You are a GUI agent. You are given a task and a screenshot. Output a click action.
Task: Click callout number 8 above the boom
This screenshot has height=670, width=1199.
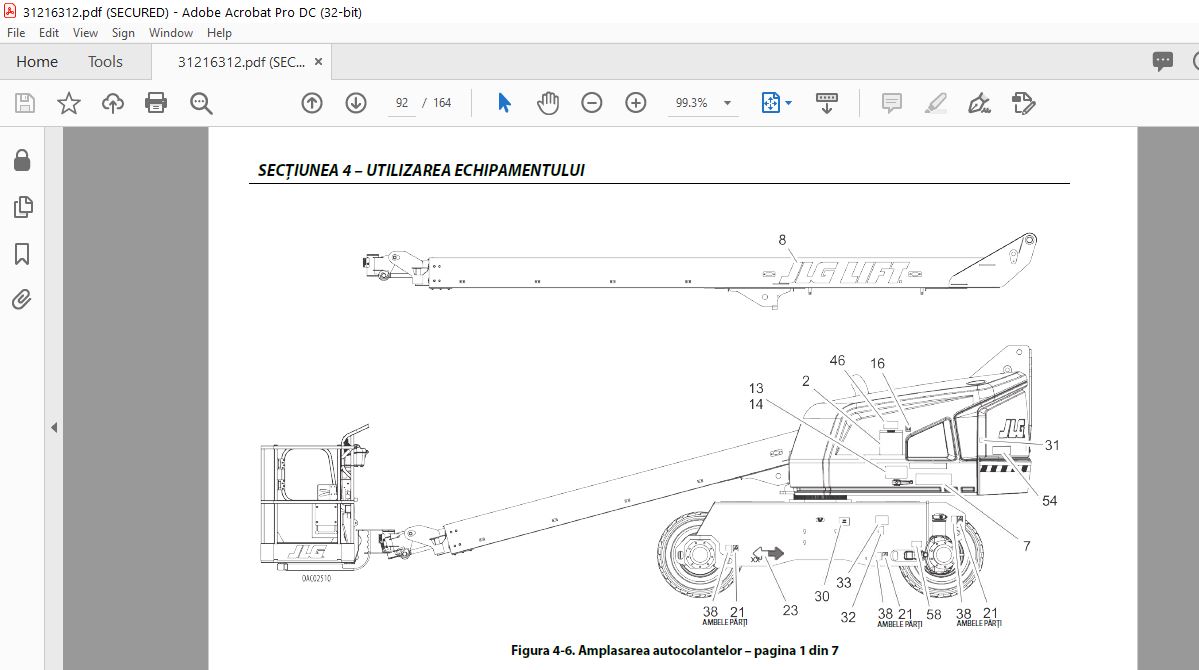click(782, 240)
